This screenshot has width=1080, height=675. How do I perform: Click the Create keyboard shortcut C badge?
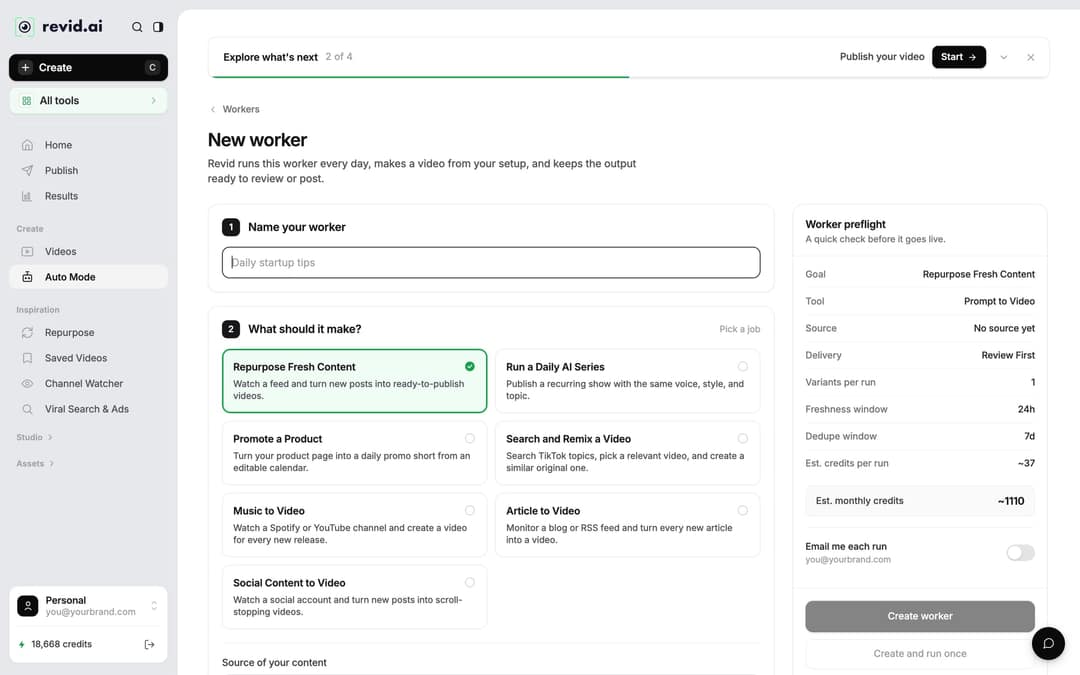coord(152,68)
